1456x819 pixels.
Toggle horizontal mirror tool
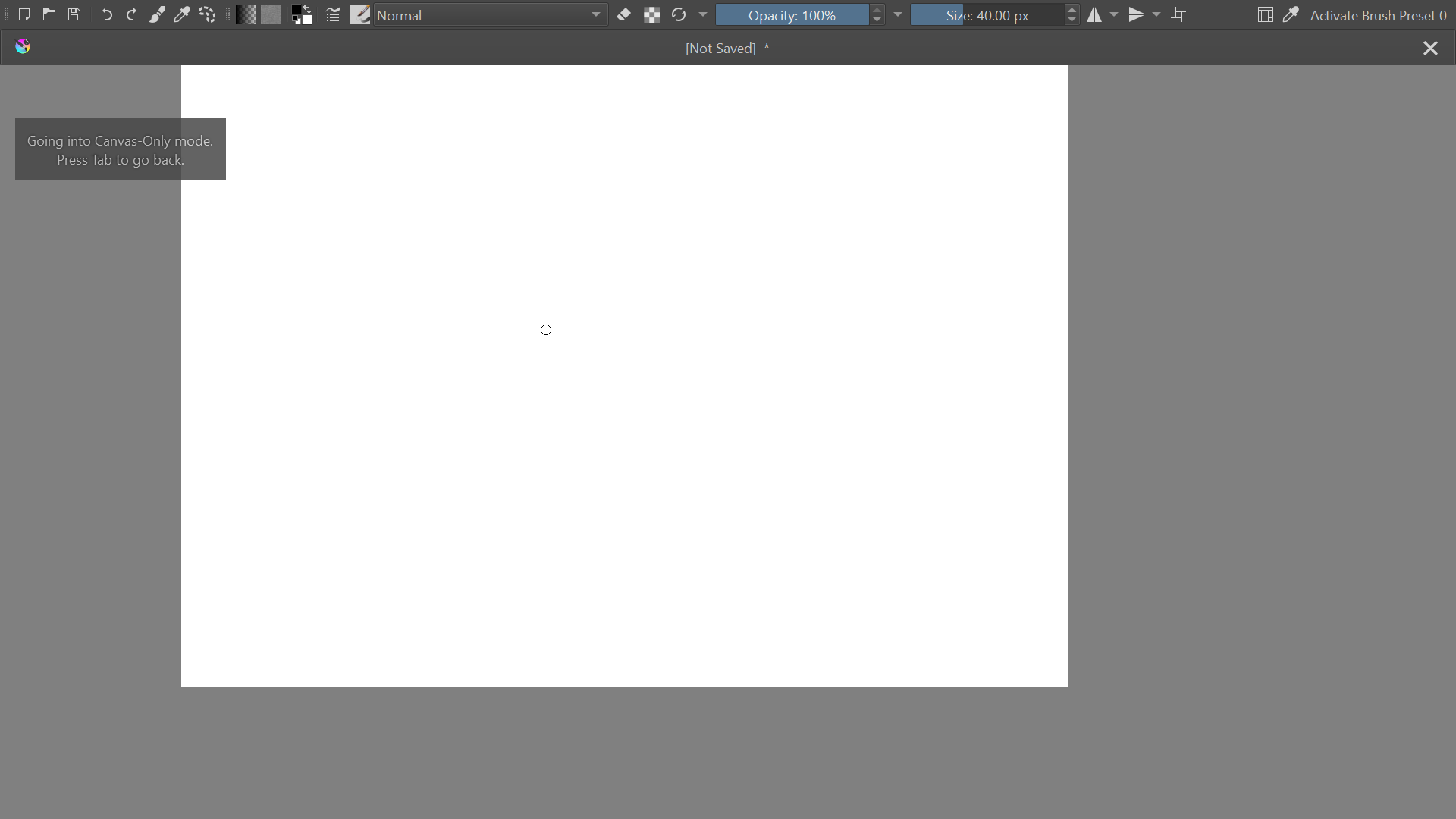pos(1094,15)
